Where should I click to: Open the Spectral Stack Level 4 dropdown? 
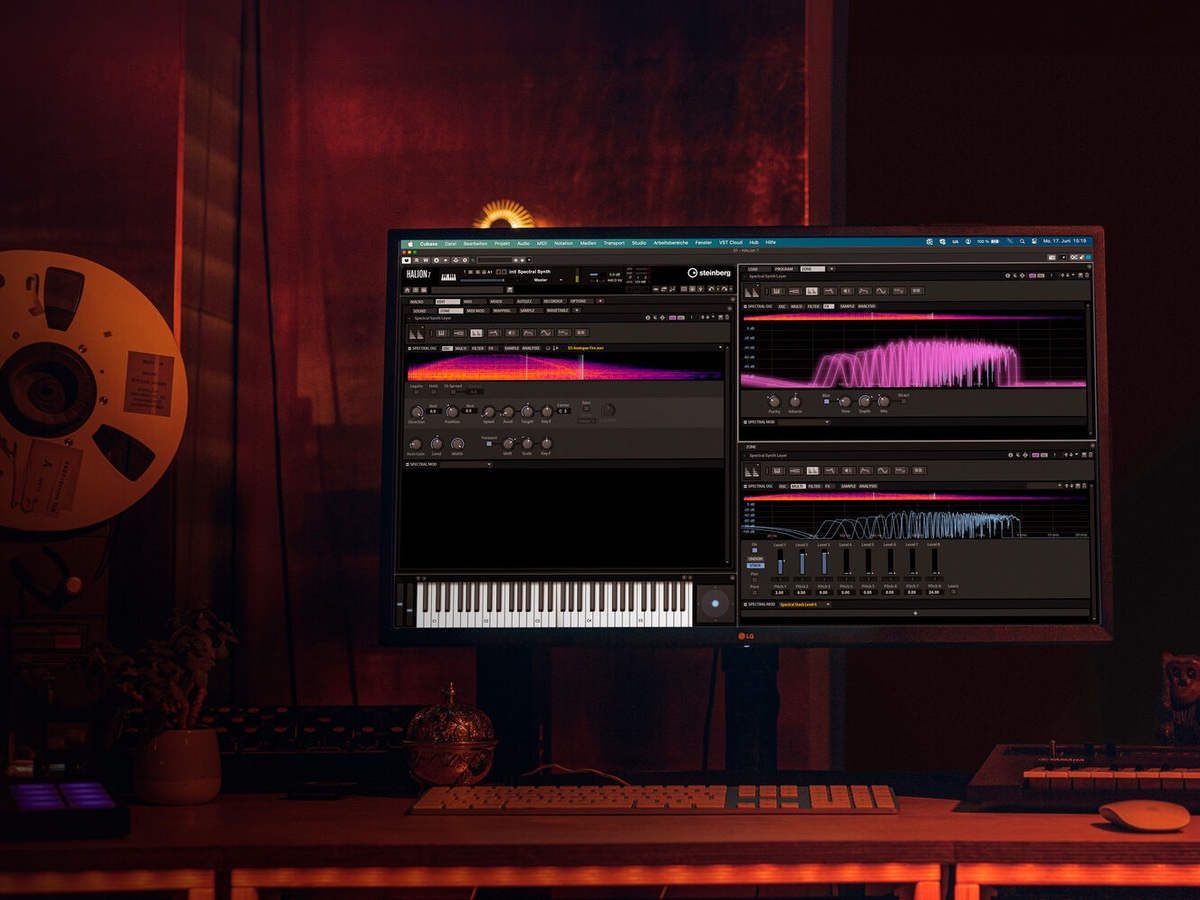click(x=805, y=604)
